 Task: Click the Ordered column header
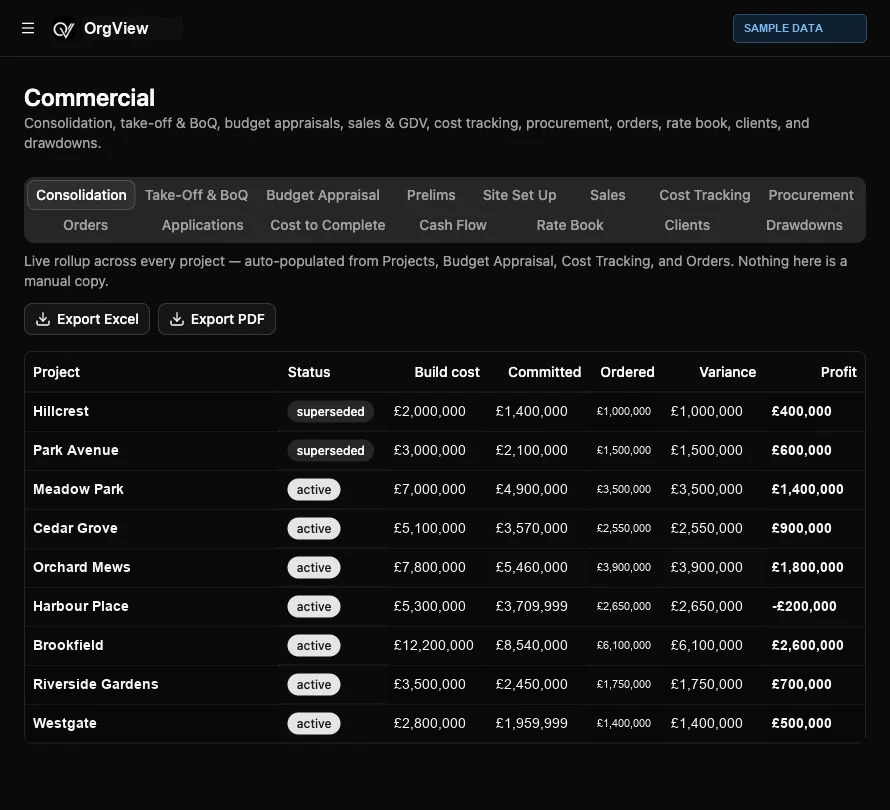[x=627, y=372]
